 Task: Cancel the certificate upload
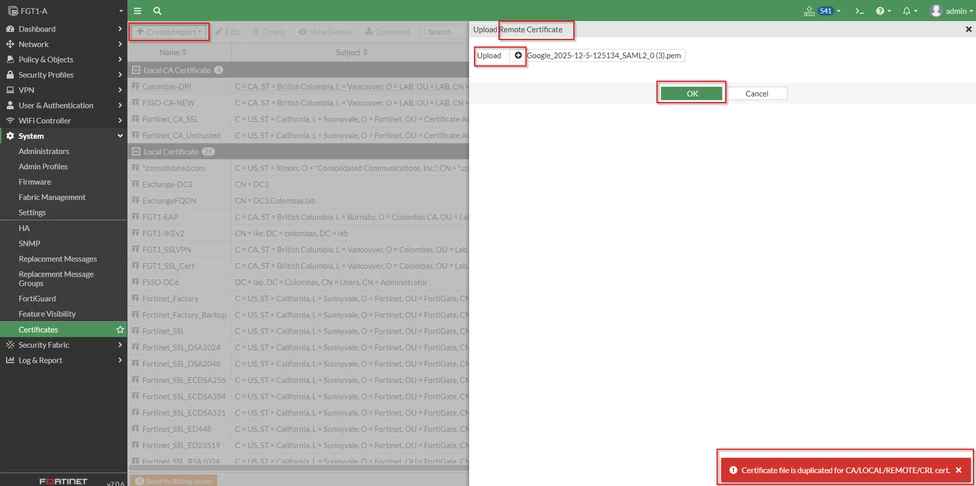point(756,93)
